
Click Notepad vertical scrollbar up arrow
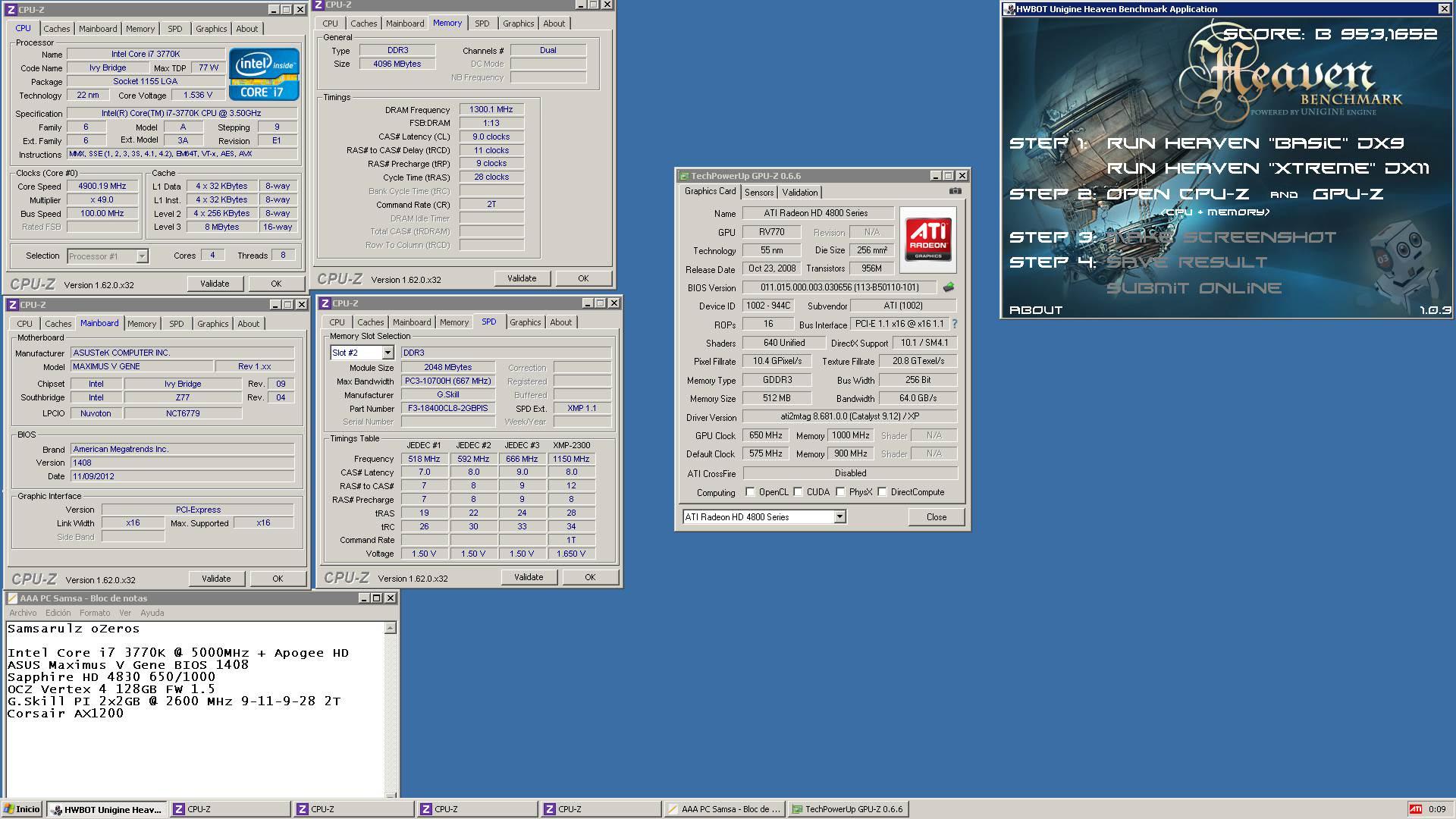tap(391, 628)
